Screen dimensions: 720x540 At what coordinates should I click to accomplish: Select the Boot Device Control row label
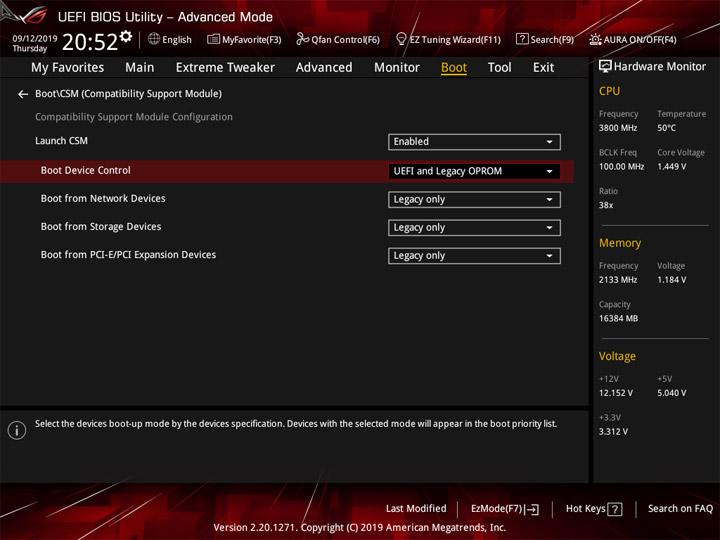pos(85,170)
